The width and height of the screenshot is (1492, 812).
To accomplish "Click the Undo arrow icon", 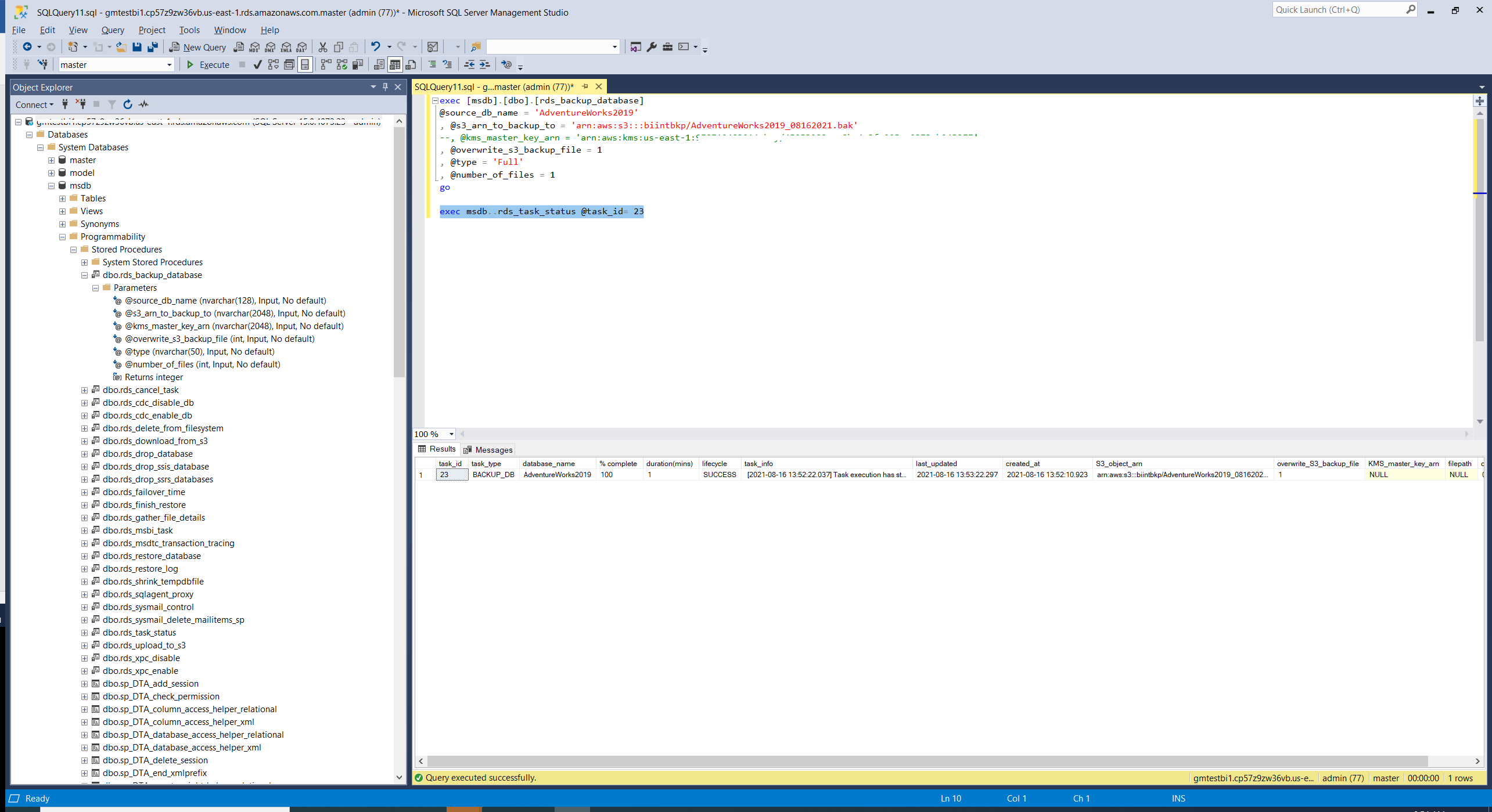I will (376, 47).
